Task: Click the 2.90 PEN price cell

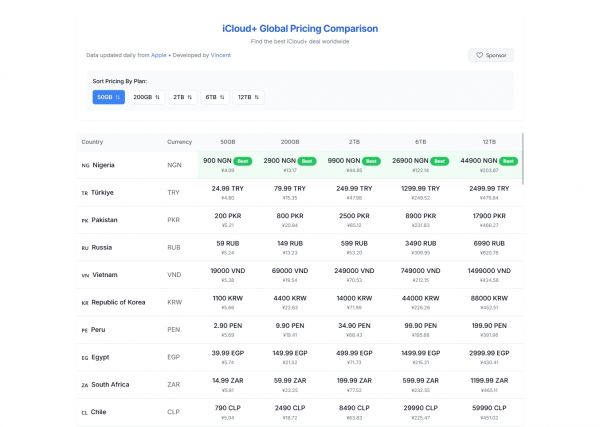Action: 228,330
